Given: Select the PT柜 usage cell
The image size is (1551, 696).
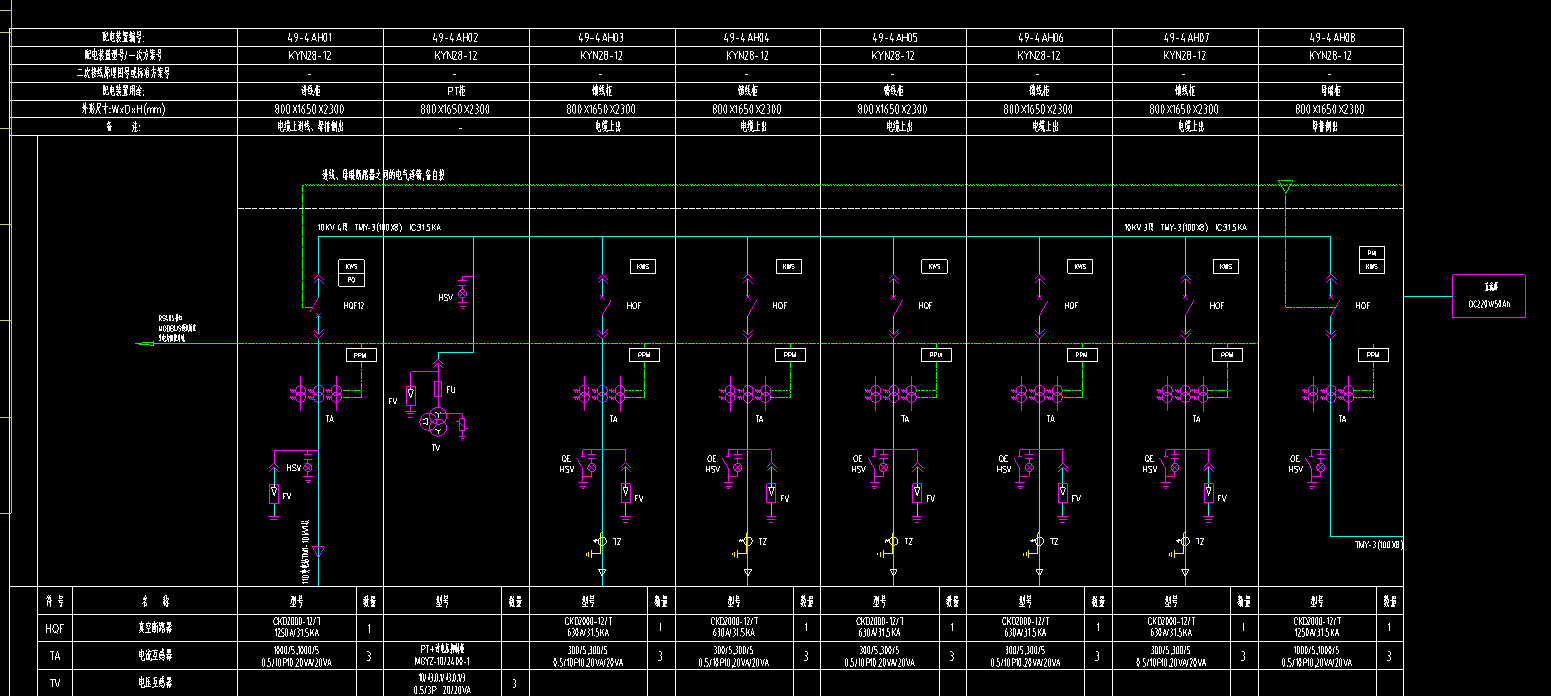Looking at the screenshot, I should click(456, 91).
